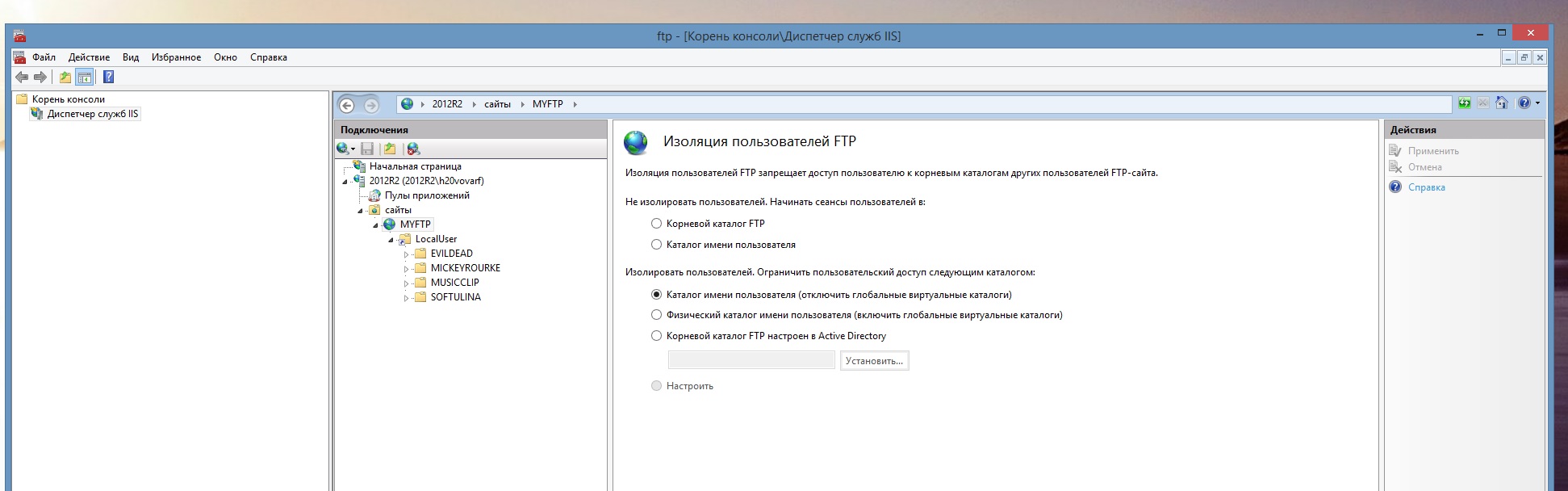1568x491 pixels.
Task: Expand the MICKEYROURKE folder node
Action: (x=407, y=269)
